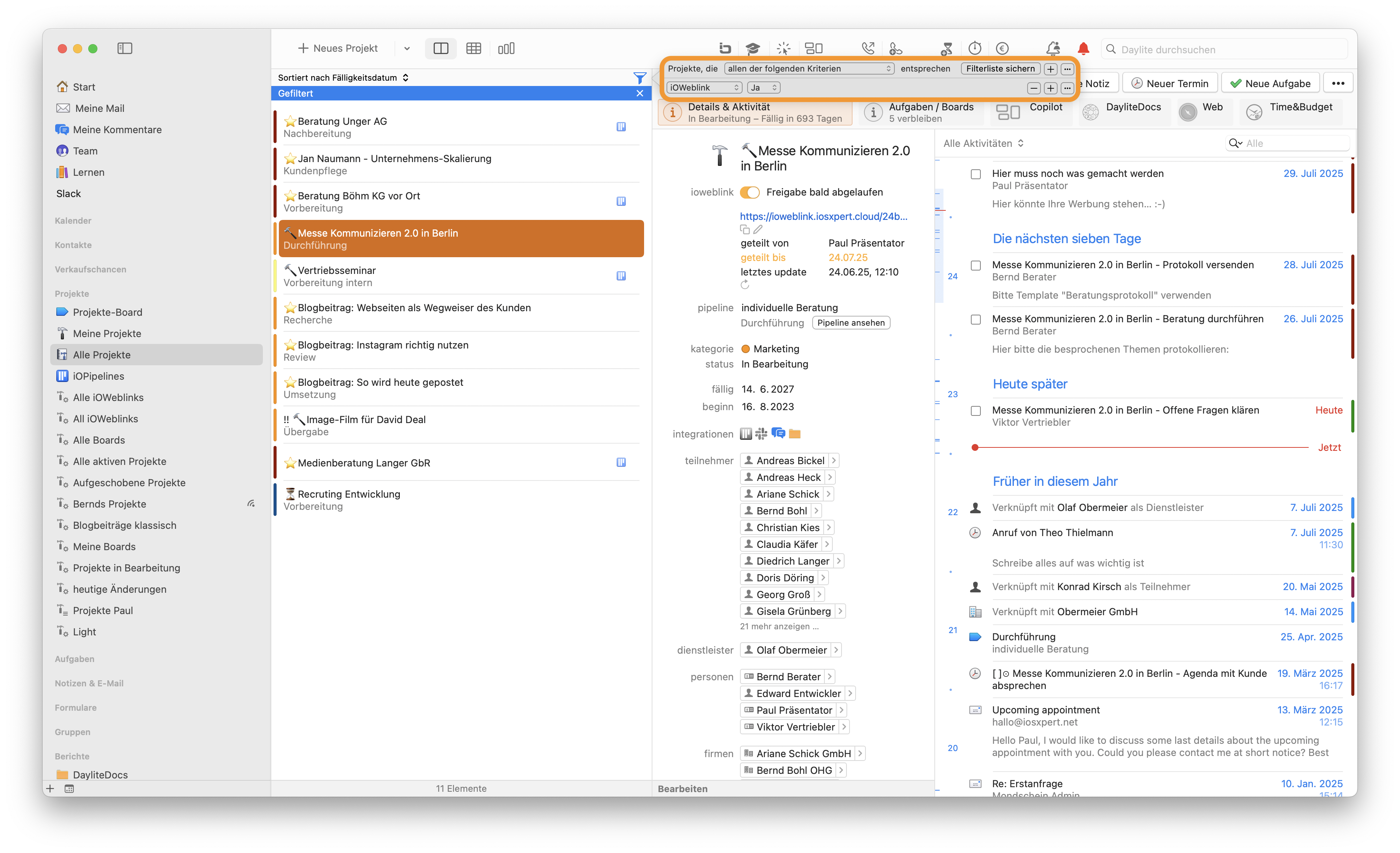Image resolution: width=1400 pixels, height=853 pixels.
Task: Click '21 mehr anzeigen …' link
Action: [x=779, y=626]
